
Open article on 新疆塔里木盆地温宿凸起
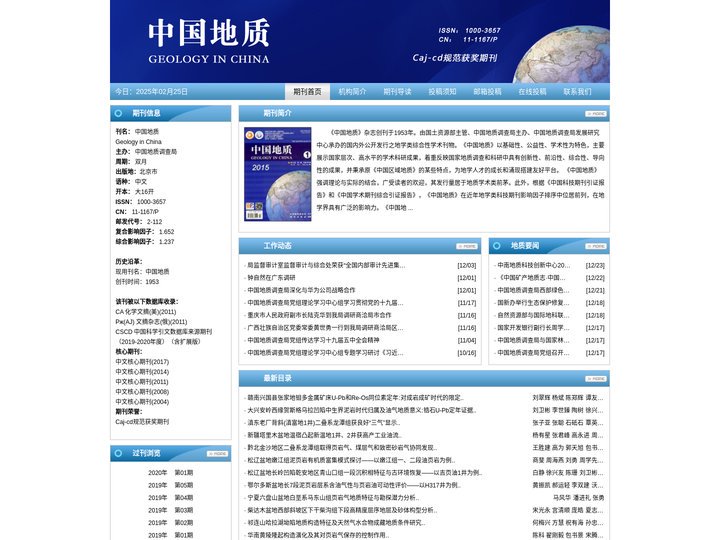click(324, 435)
